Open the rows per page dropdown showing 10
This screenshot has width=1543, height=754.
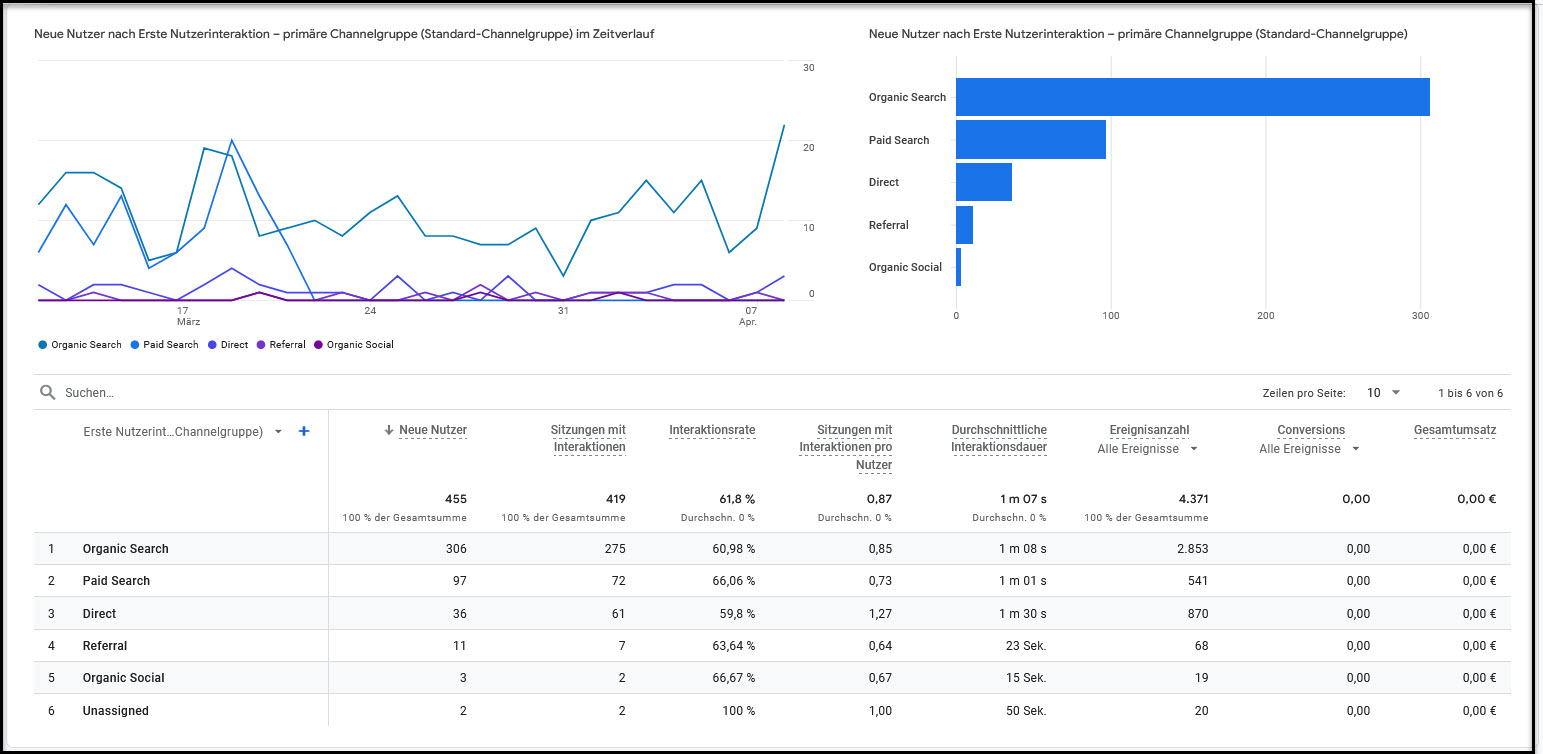[x=1384, y=393]
